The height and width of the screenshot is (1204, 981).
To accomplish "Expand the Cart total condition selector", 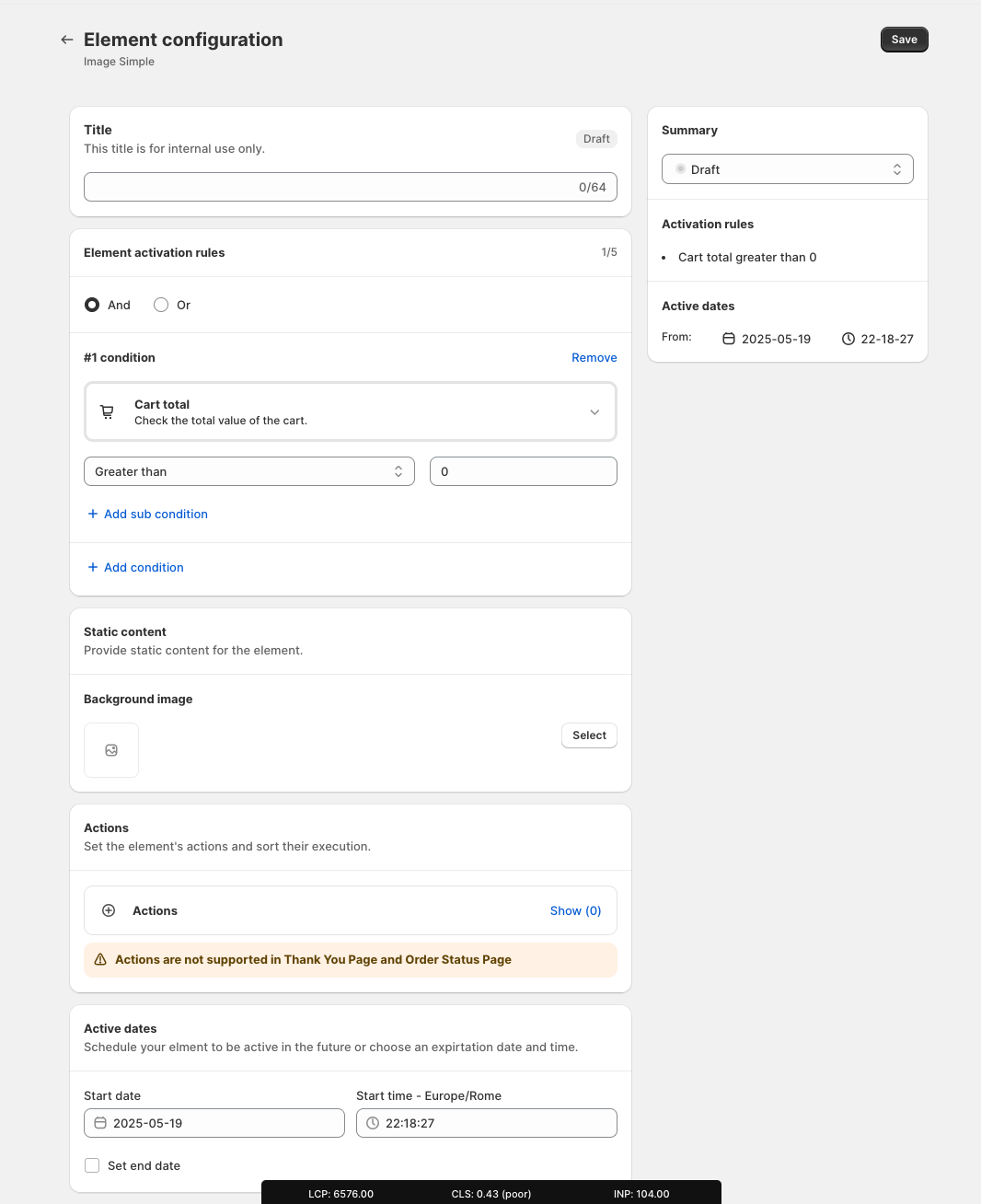I will (x=351, y=412).
